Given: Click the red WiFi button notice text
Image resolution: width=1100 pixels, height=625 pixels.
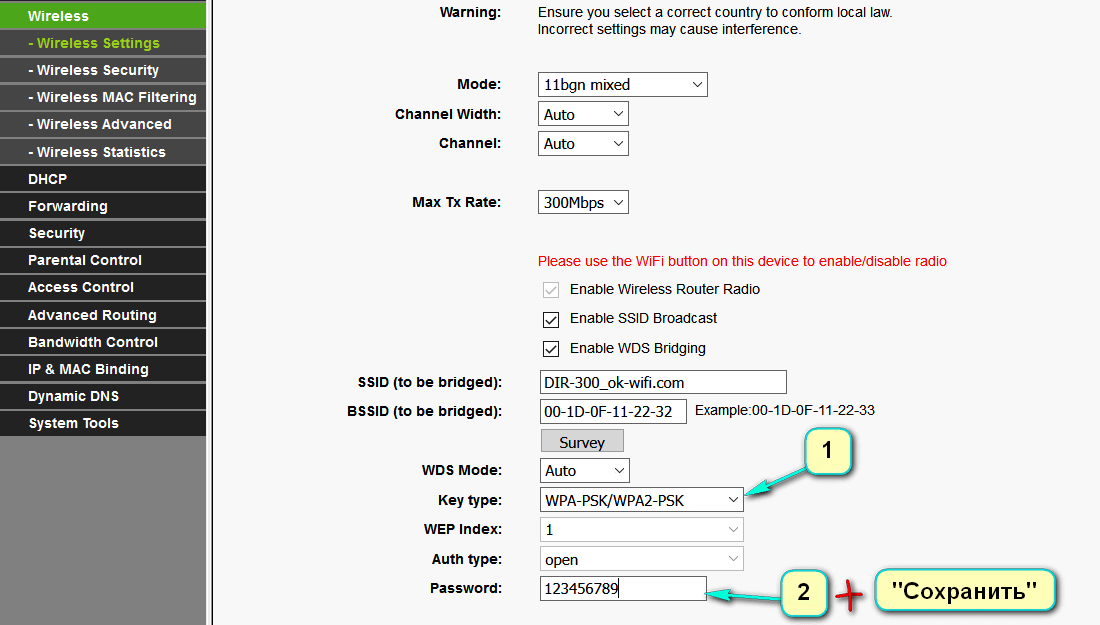Looking at the screenshot, I should pyautogui.click(x=742, y=261).
